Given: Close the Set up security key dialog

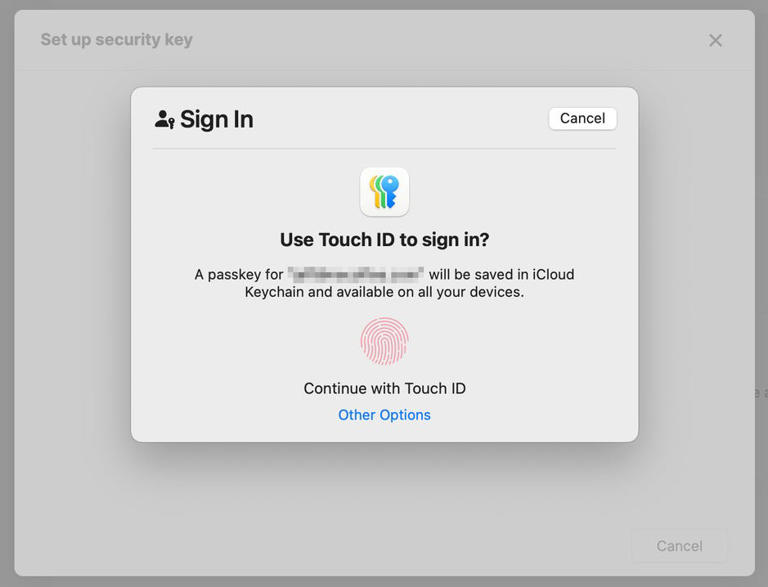Looking at the screenshot, I should click(x=715, y=40).
